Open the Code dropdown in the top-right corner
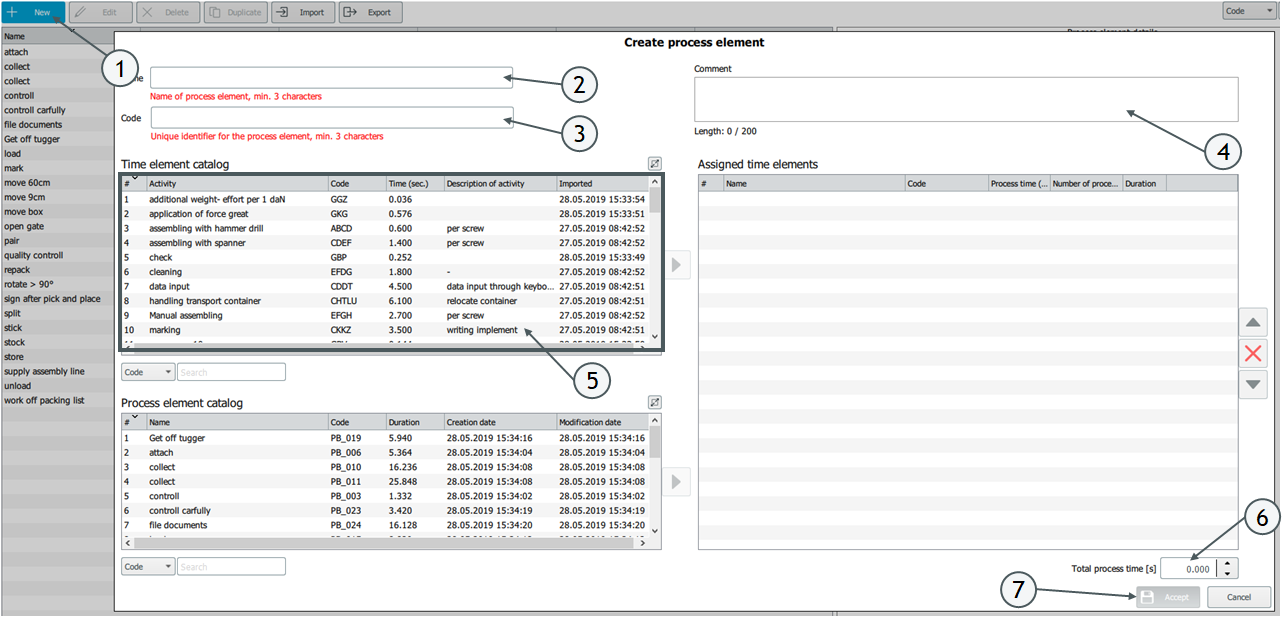This screenshot has width=1284, height=618. 1249,11
